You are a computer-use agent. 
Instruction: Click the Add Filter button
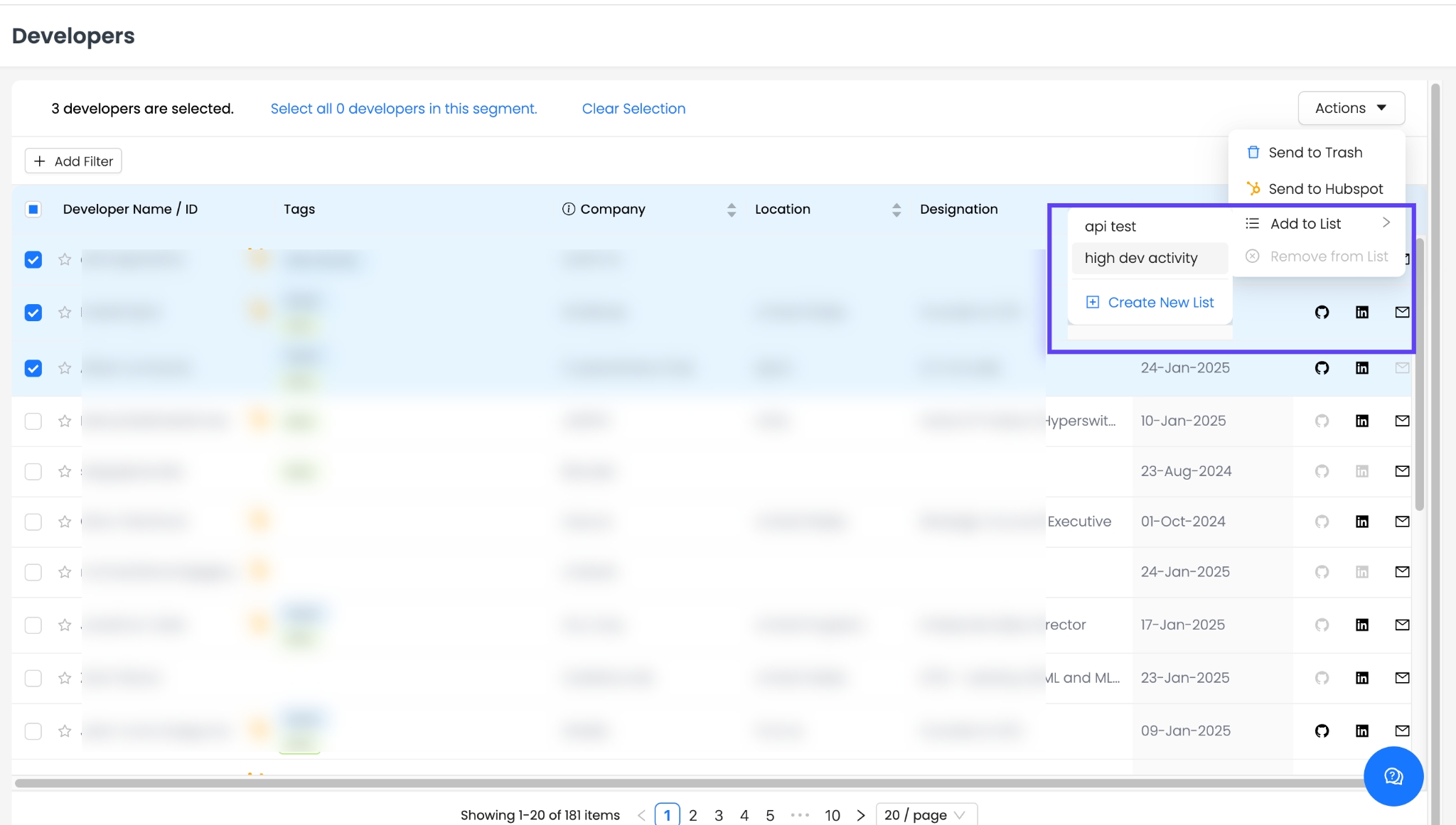[x=73, y=161]
